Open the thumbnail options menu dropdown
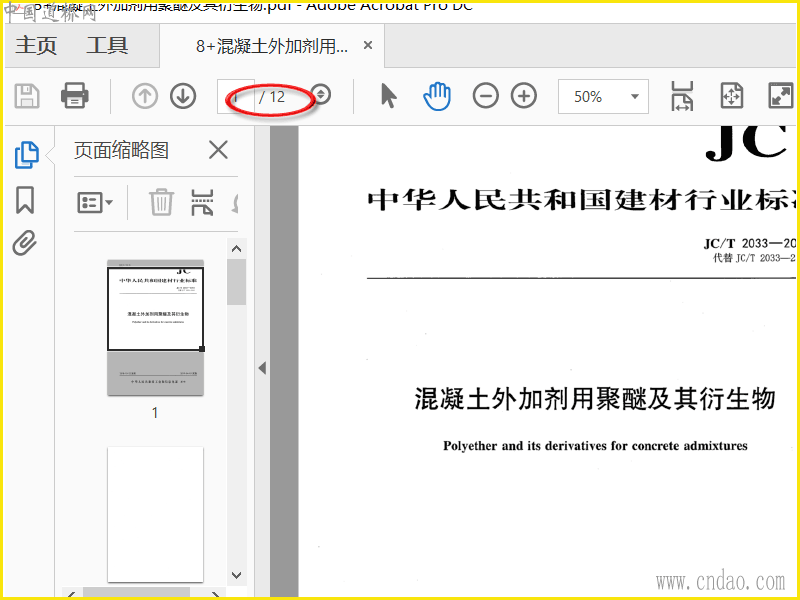The width and height of the screenshot is (800, 600). (x=95, y=203)
